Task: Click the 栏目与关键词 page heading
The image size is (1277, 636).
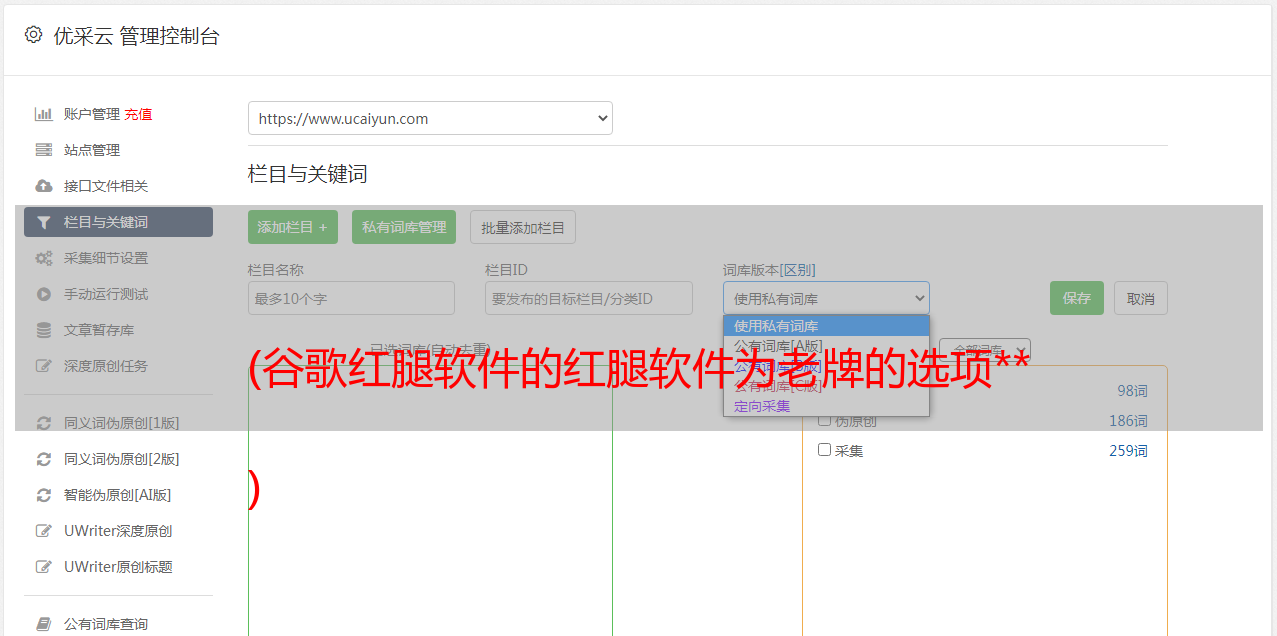Action: point(308,174)
